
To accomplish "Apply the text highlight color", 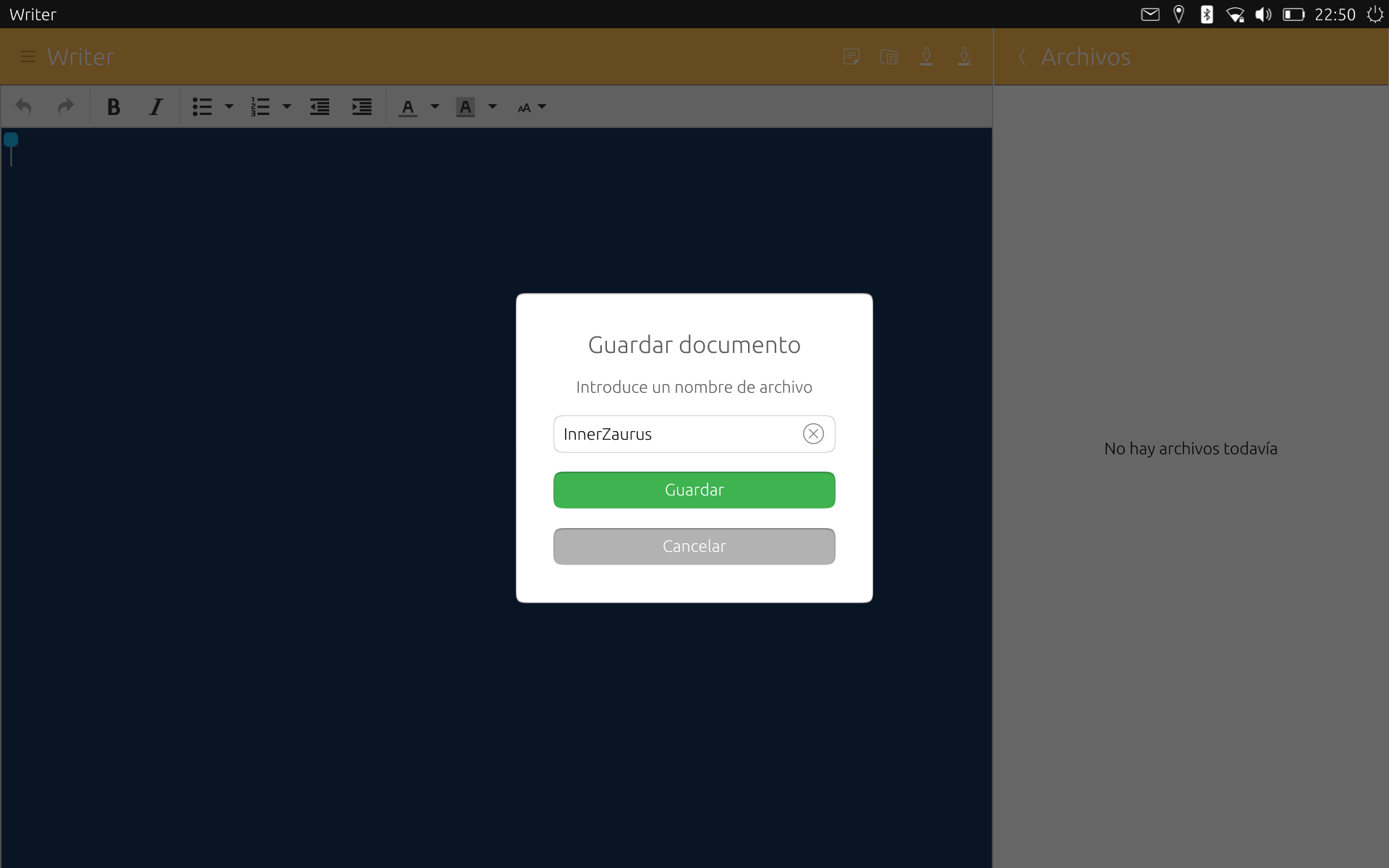I will [x=465, y=108].
